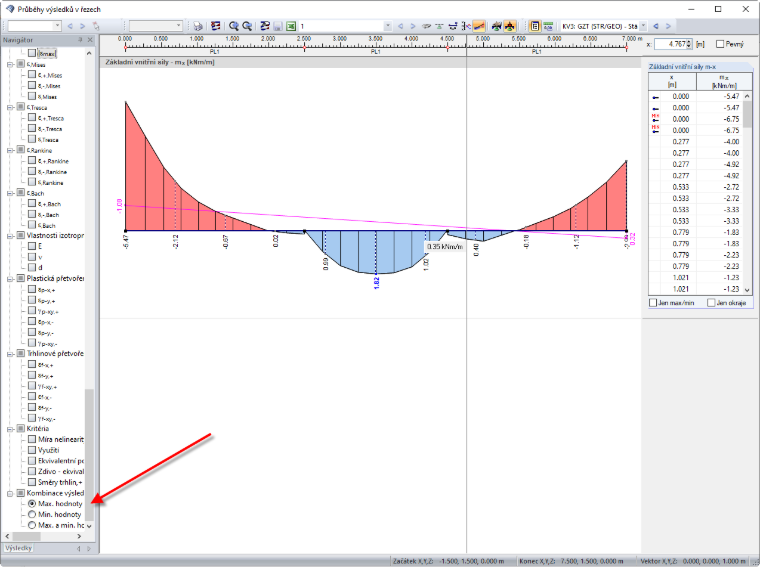The height and width of the screenshot is (570, 760).
Task: Click the green results-on-surface icon
Action: 496,26
